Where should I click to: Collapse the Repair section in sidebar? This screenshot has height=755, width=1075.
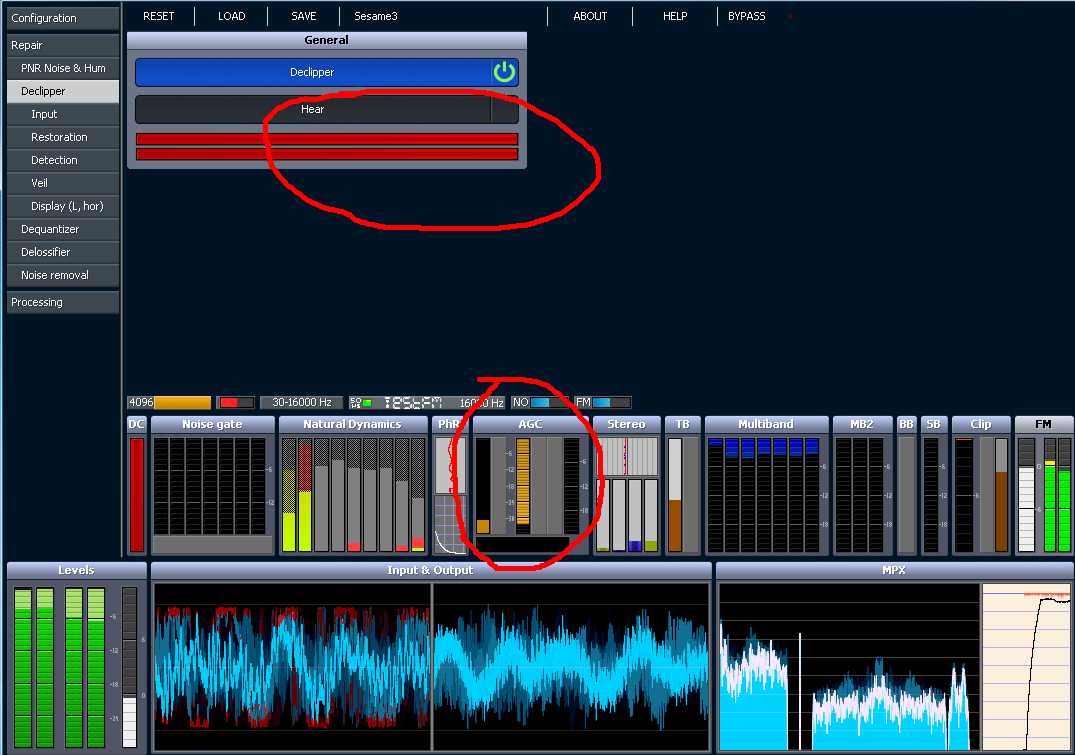coord(63,45)
